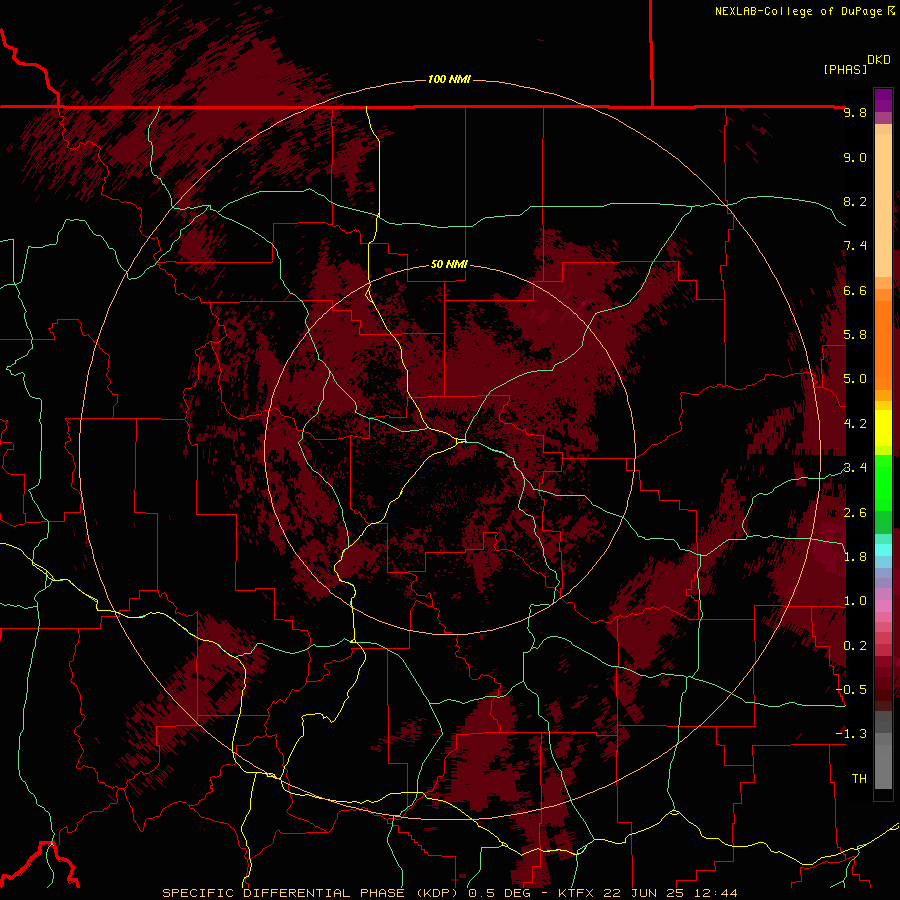Screen dimensions: 900x900
Task: Click the 2.6 legend value
Action: (x=855, y=513)
